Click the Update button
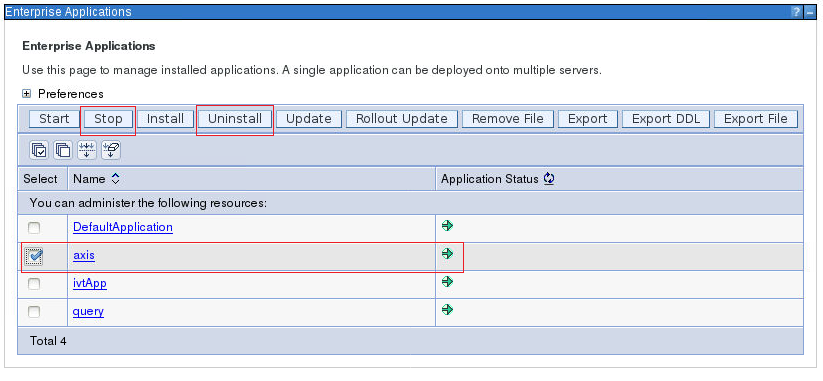This screenshot has height=381, width=823. coord(309,119)
